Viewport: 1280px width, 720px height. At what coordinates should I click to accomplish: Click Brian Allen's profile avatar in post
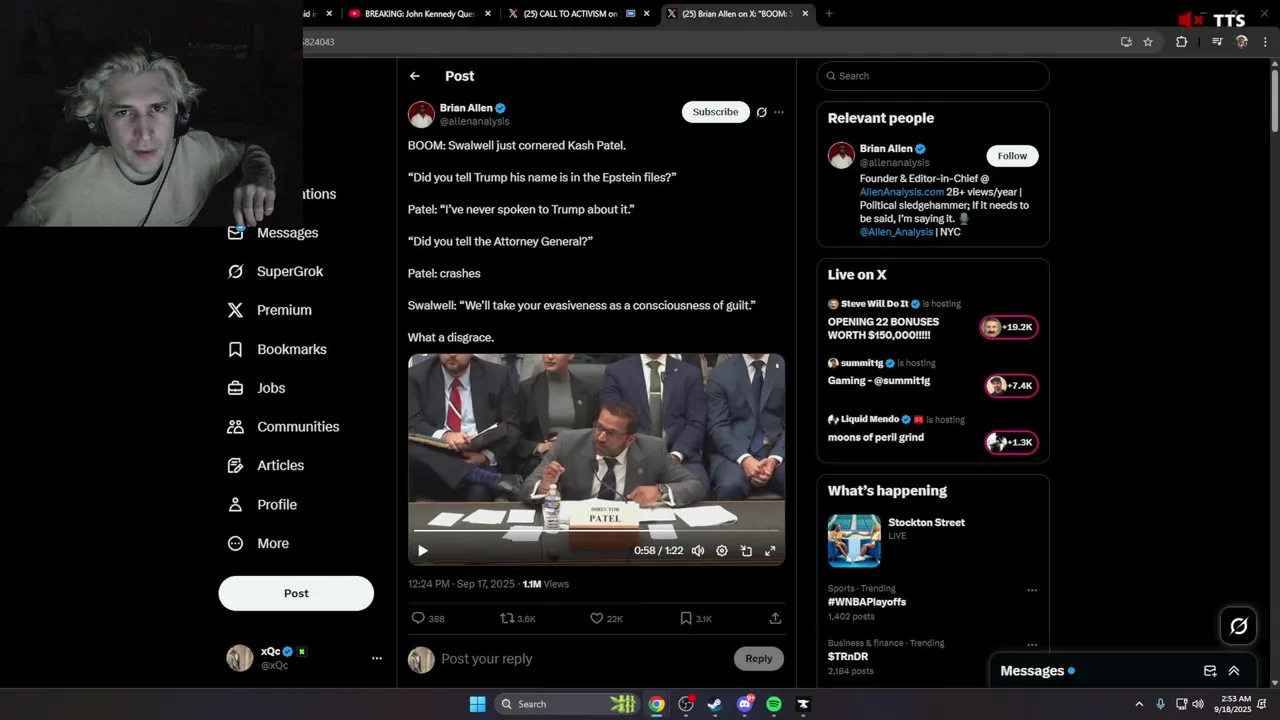(421, 114)
